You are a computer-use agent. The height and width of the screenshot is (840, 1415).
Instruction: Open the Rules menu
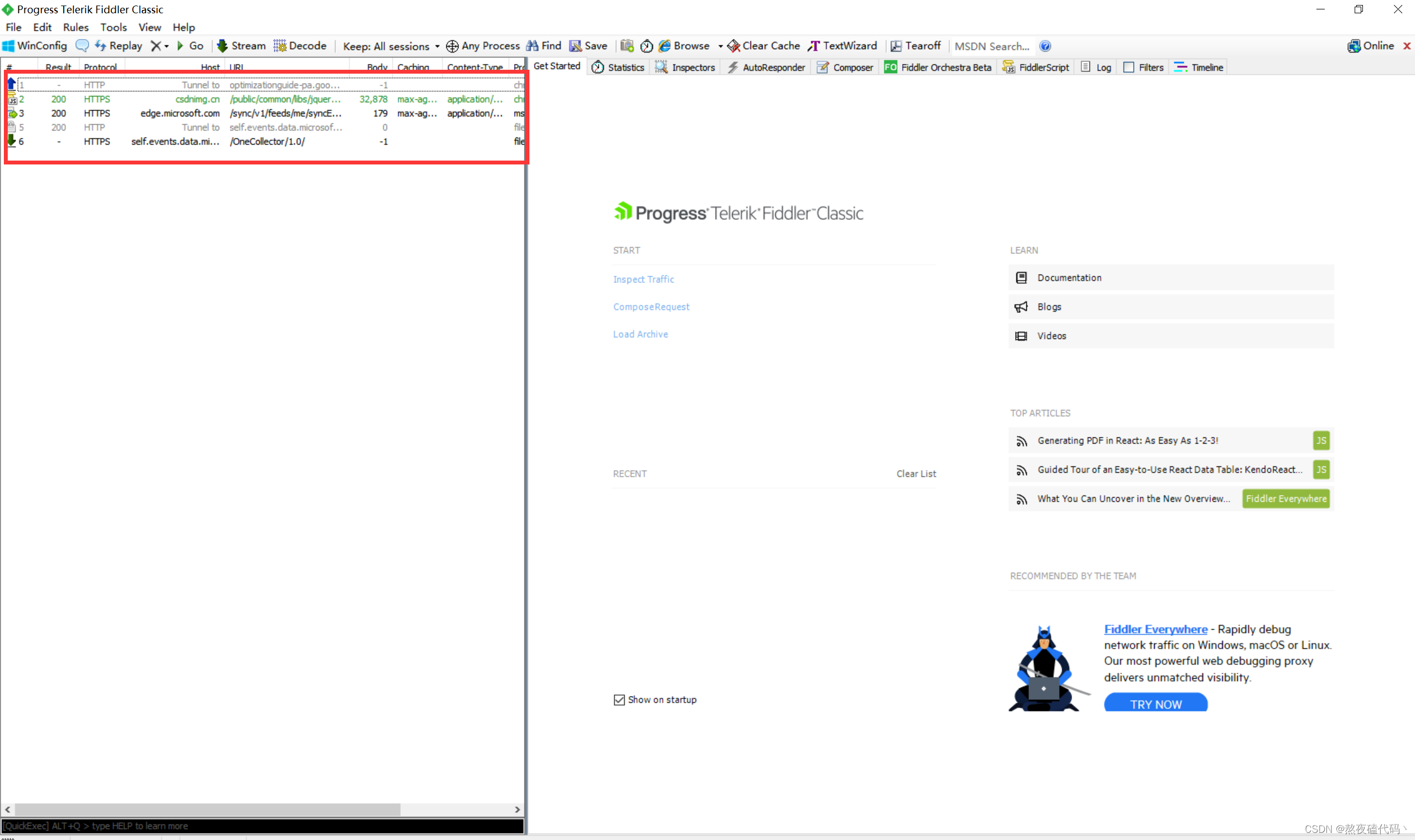(76, 27)
